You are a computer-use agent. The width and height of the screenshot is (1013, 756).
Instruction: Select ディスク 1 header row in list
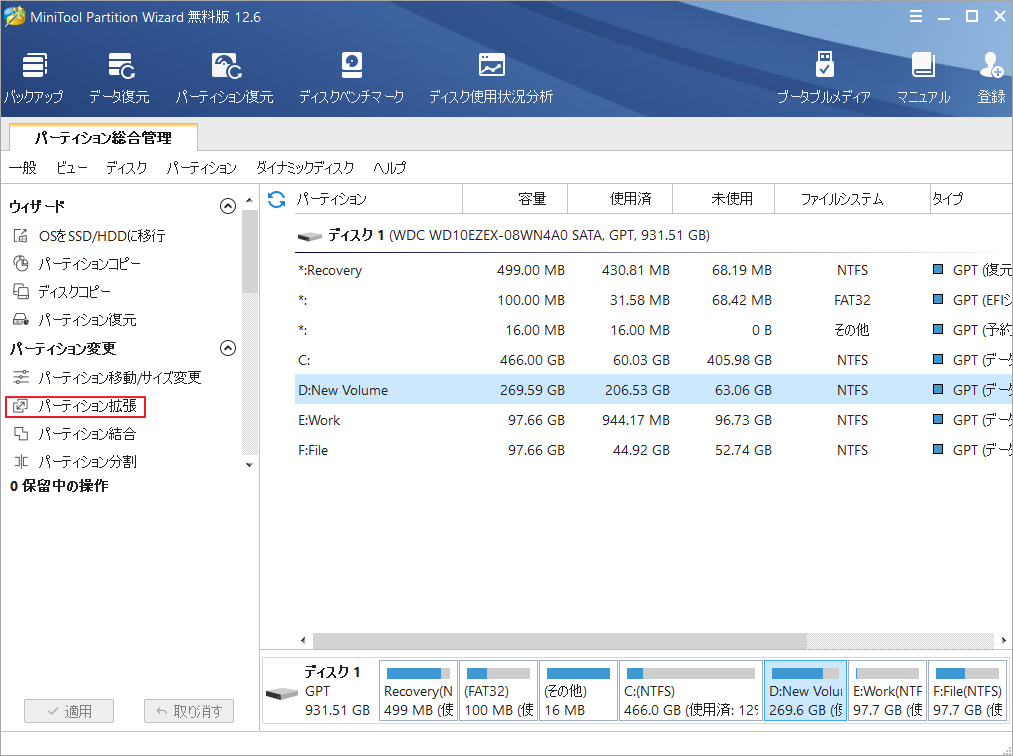coord(653,235)
